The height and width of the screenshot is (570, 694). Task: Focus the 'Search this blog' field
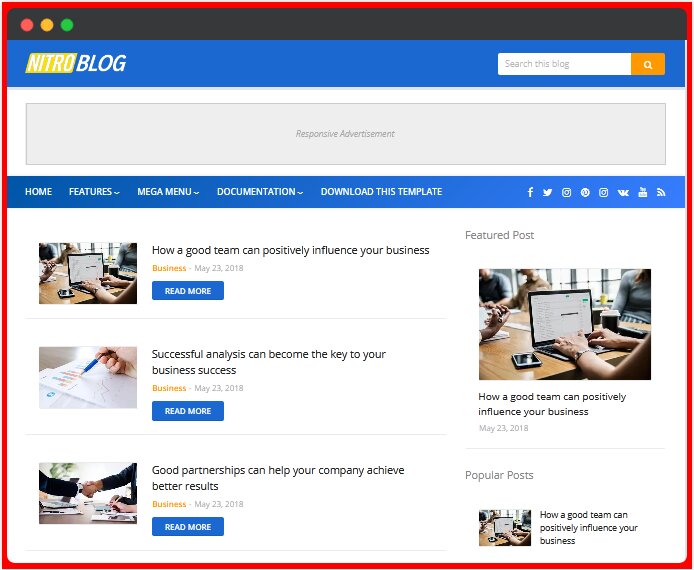coord(564,64)
